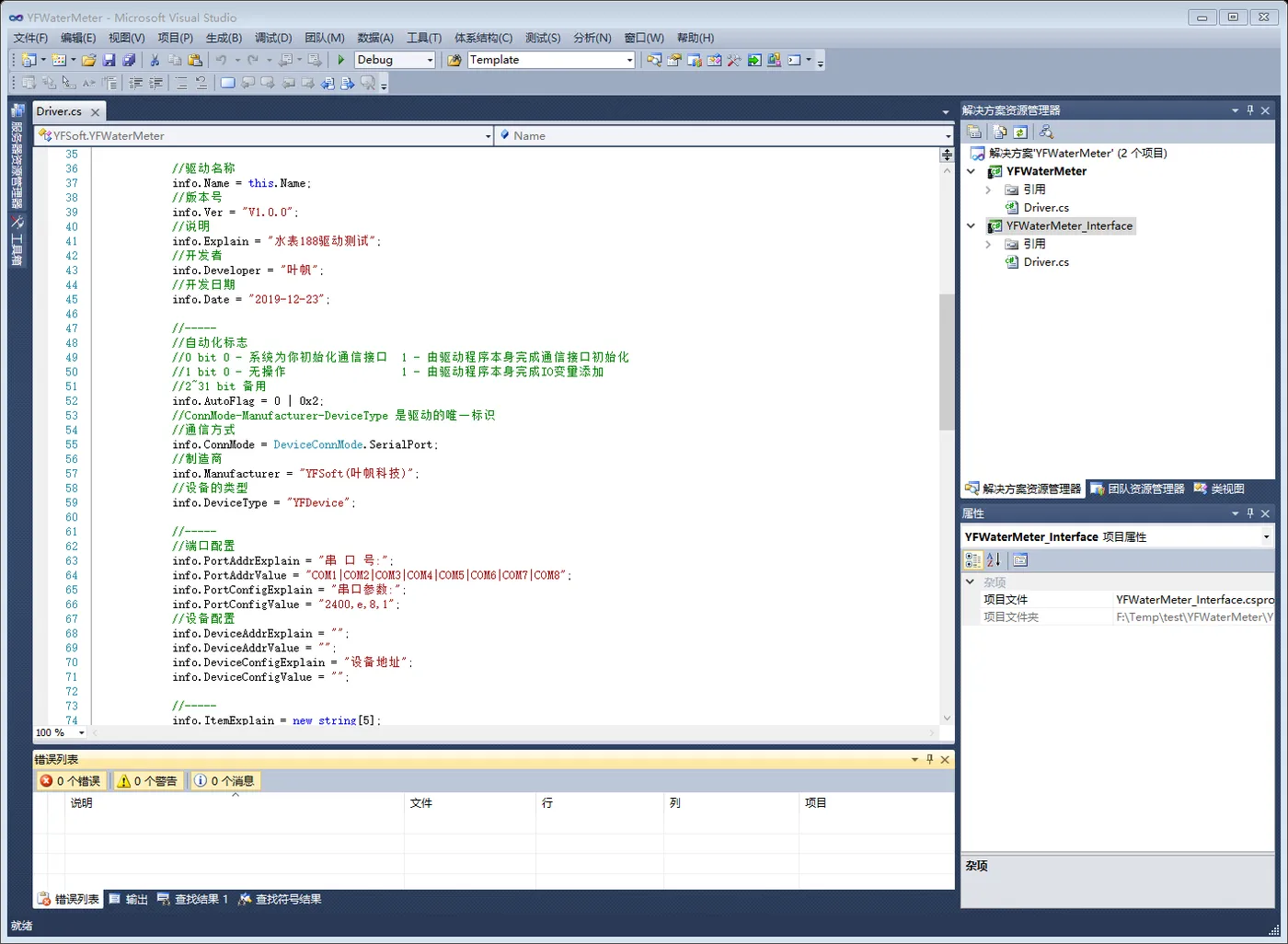Click the Properties icon in Solution Explorer toolbar
The image size is (1288, 944).
pos(974,132)
